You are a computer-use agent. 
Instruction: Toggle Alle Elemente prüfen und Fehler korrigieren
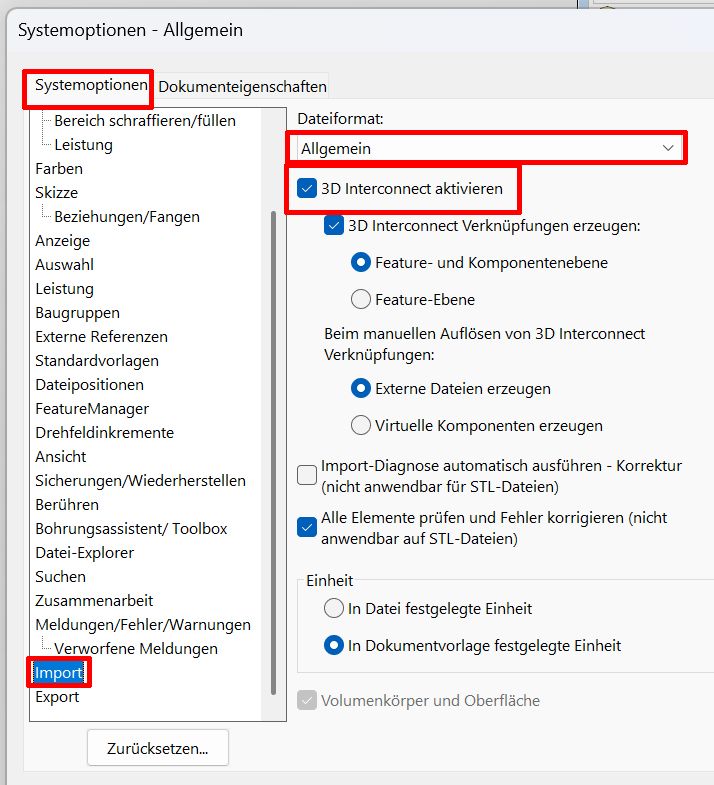point(307,527)
